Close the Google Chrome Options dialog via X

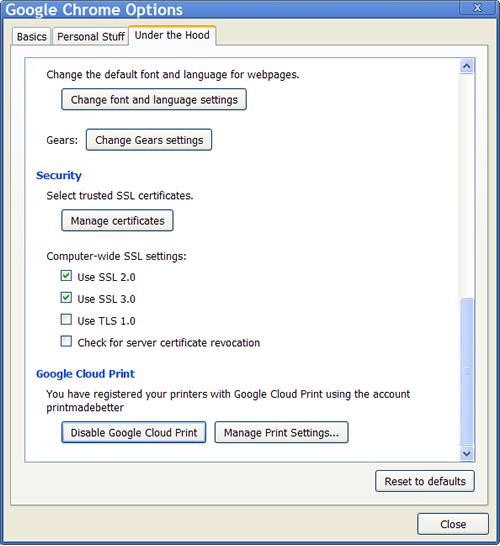tap(478, 8)
